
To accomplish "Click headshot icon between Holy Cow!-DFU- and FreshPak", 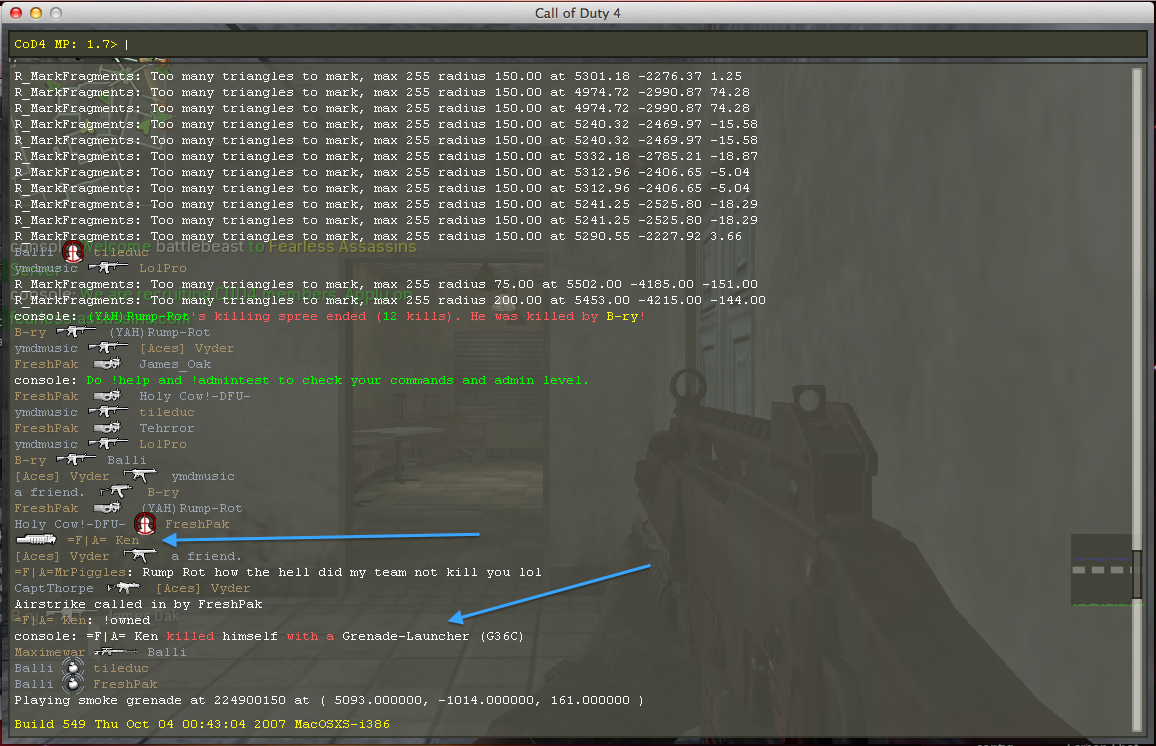I will 145,524.
